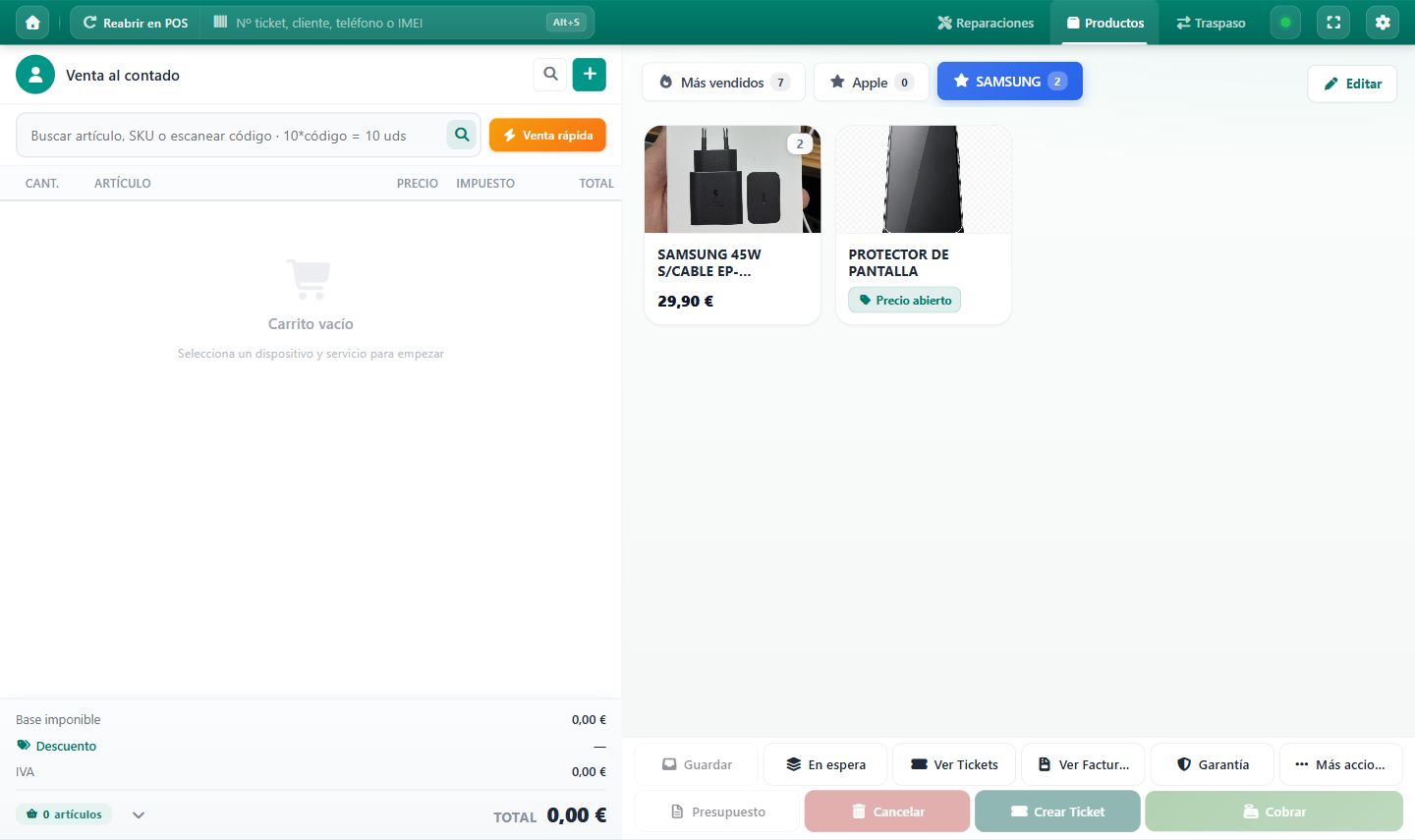Image resolution: width=1415 pixels, height=840 pixels.
Task: Put the sale En espera
Action: 825,764
